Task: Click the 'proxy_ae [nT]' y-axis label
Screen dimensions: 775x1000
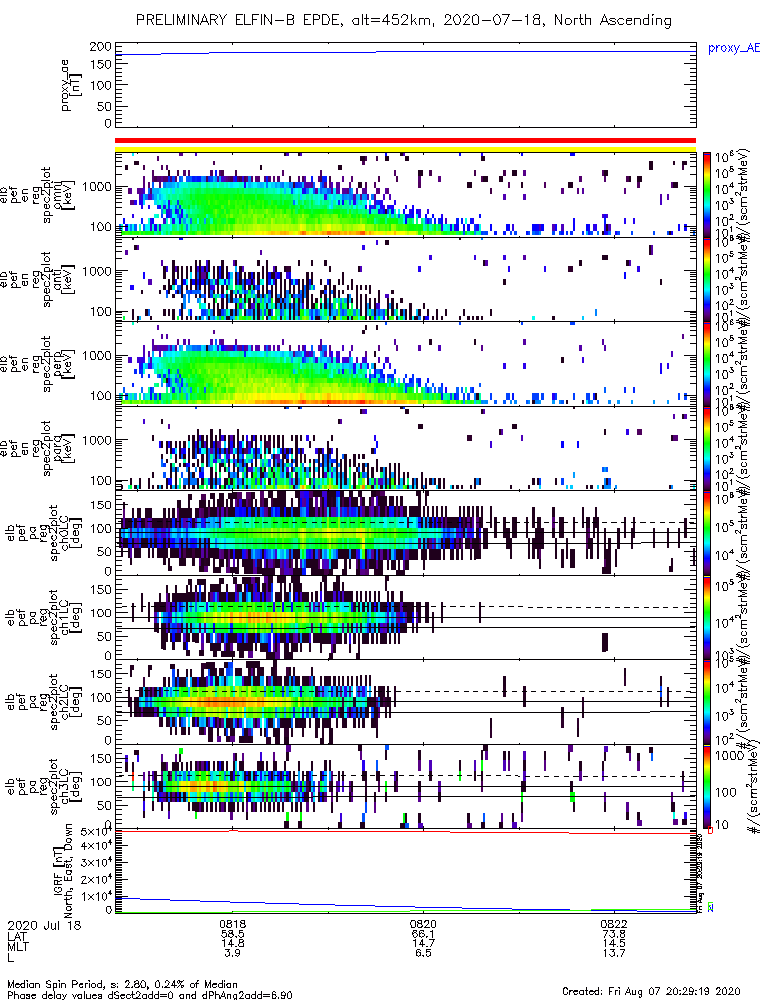Action: (x=71, y=85)
